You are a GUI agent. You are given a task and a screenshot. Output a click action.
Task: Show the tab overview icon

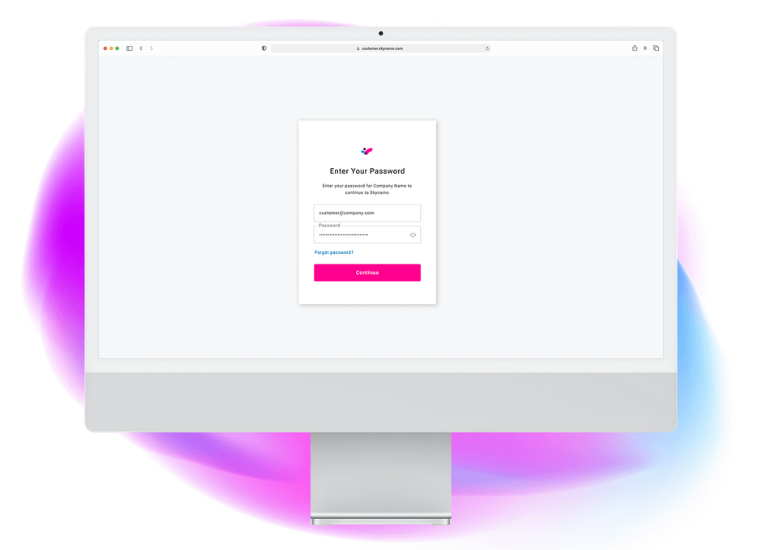[x=656, y=48]
